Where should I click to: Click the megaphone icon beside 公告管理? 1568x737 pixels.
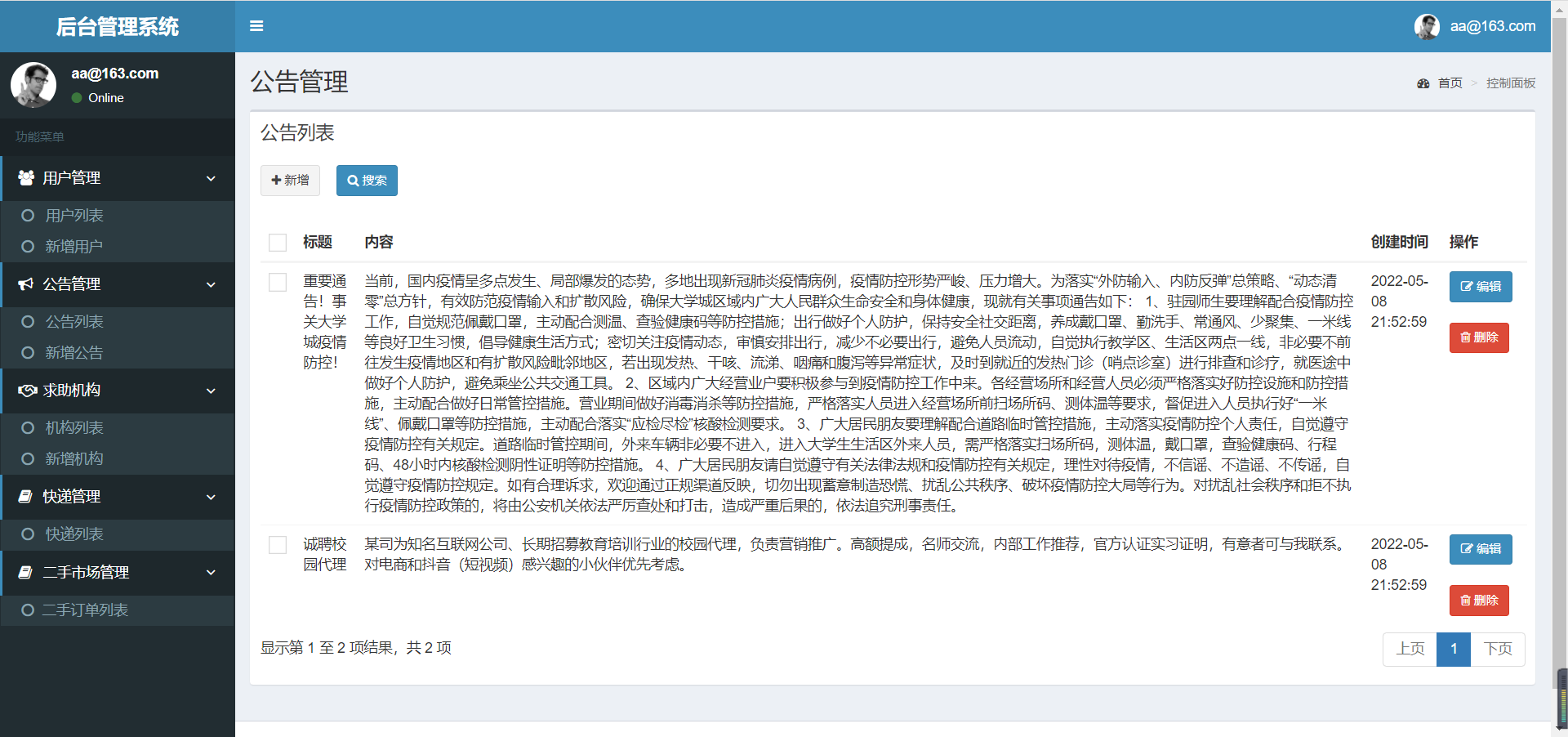click(26, 284)
